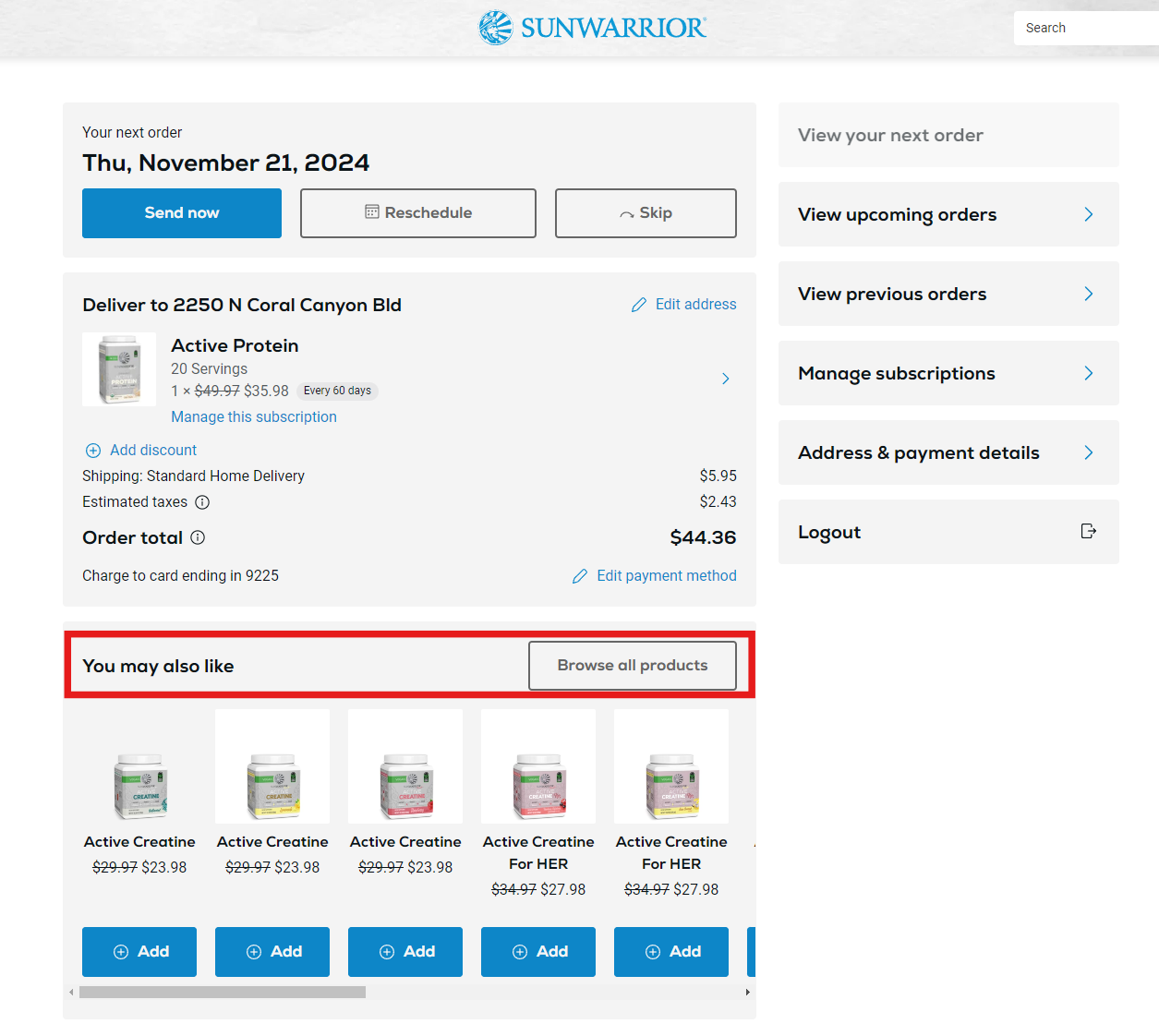
Task: Click the red-label Active Creatine jar image
Action: (405, 766)
